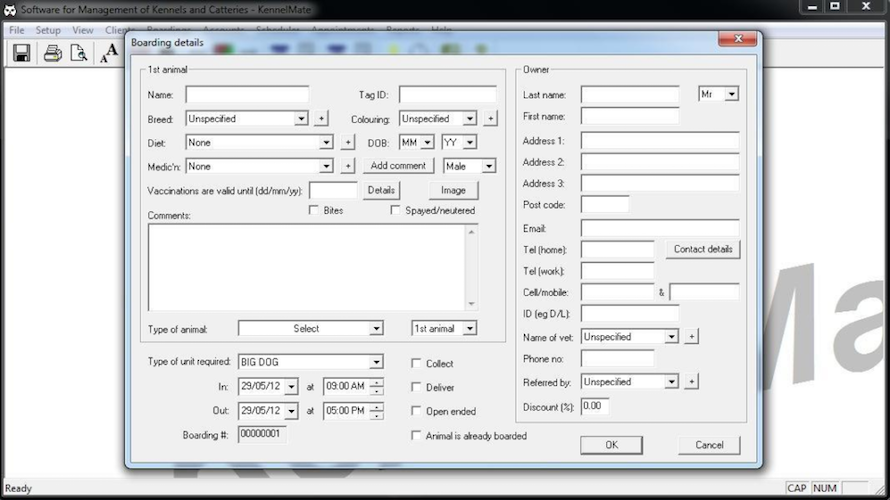
Task: Click the owner's Last name field
Action: pos(630,94)
